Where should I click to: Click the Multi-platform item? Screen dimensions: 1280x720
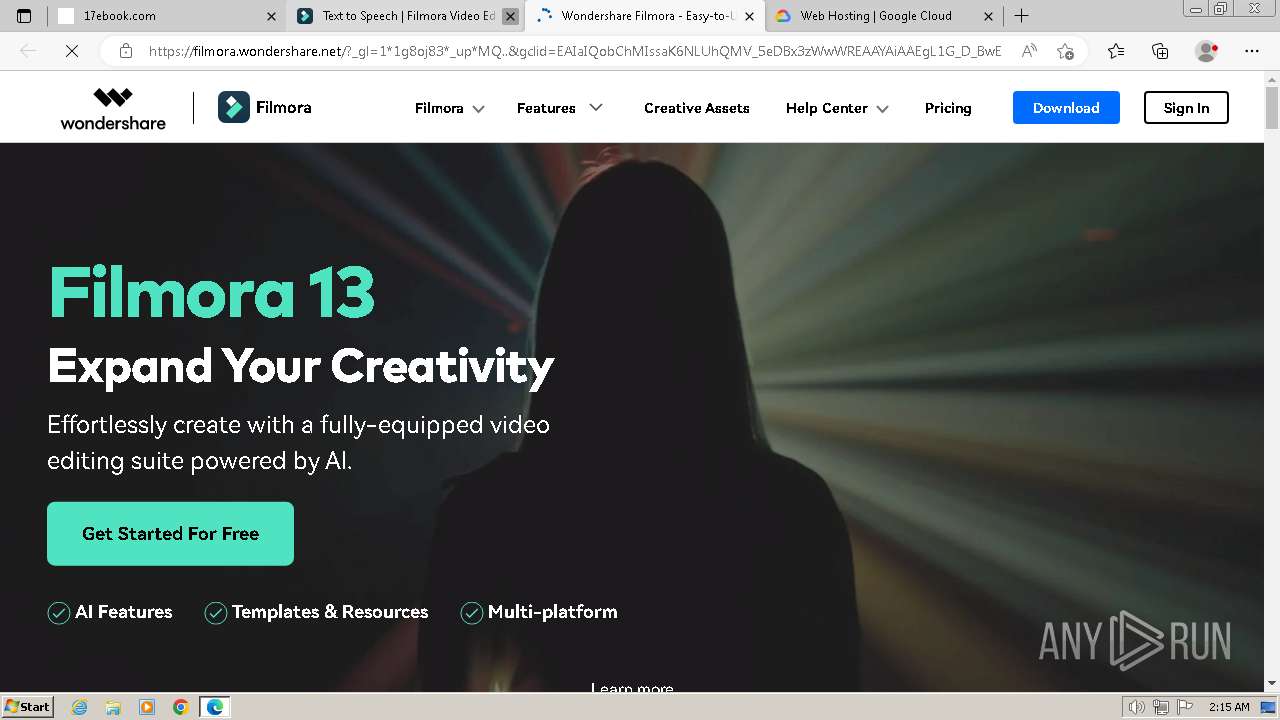[539, 612]
